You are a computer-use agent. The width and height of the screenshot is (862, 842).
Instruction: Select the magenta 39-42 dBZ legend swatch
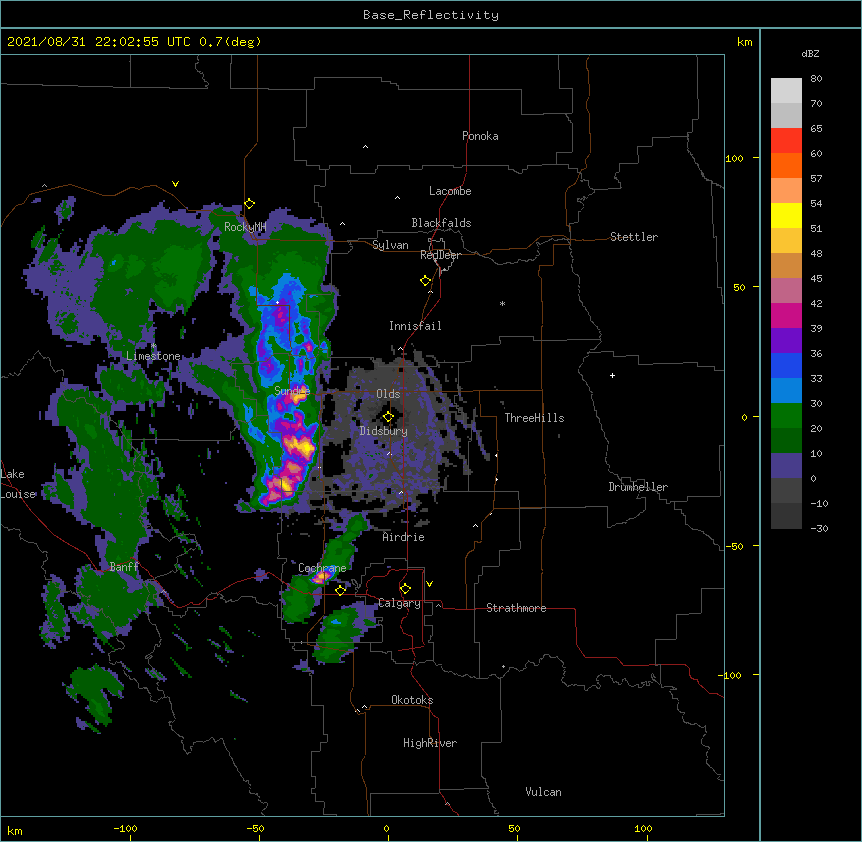(786, 315)
